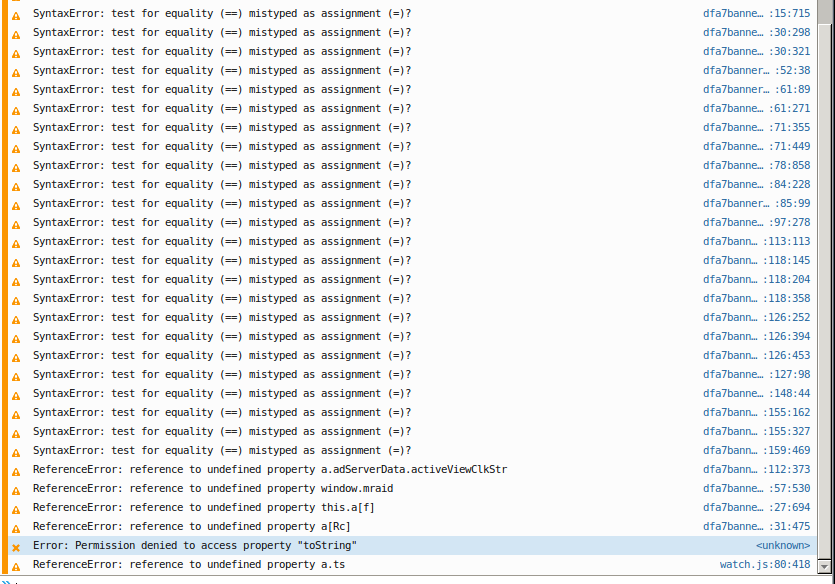835x584 pixels.
Task: Open source link dfa7banner :127:98
Action: click(x=756, y=374)
